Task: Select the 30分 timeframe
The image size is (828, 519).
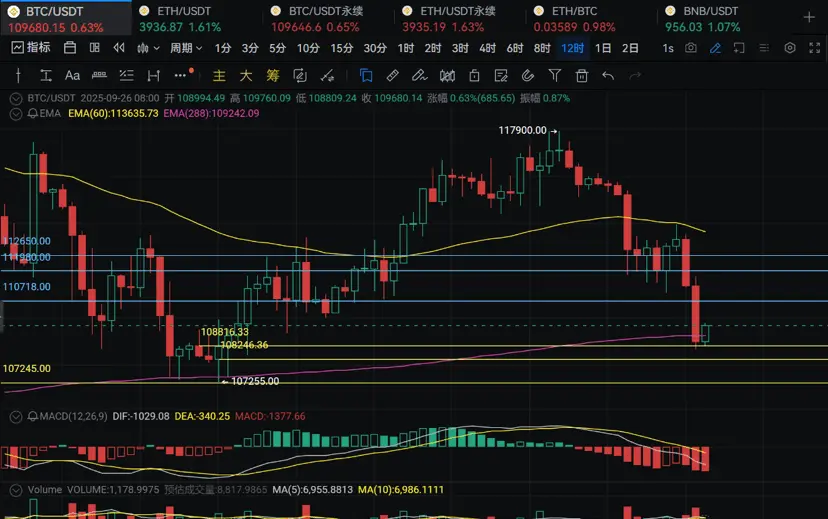Action: (x=375, y=48)
